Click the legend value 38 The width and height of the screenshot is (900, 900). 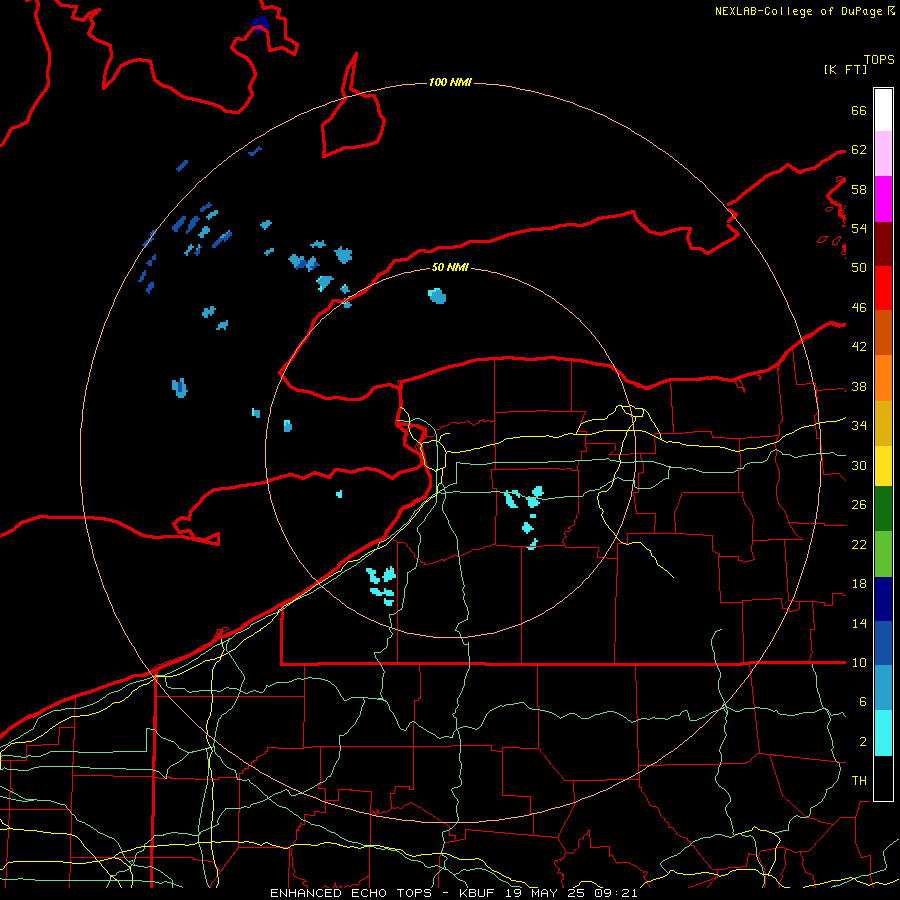coord(859,386)
